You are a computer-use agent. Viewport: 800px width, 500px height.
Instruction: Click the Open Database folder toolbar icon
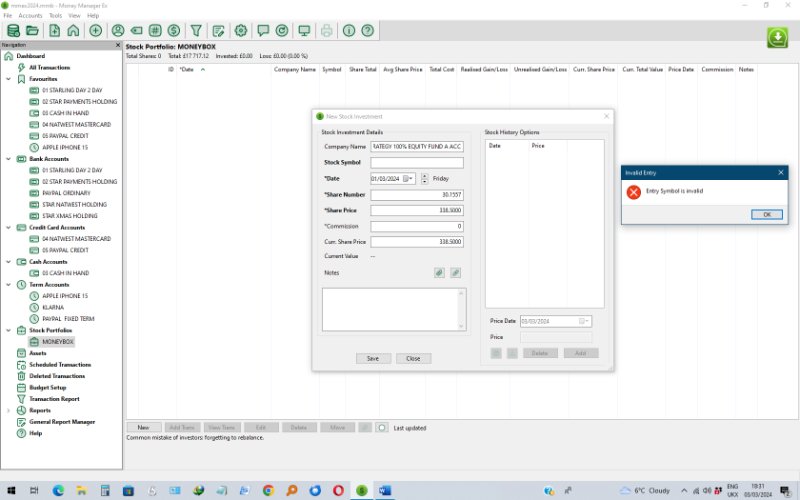tap(32, 31)
